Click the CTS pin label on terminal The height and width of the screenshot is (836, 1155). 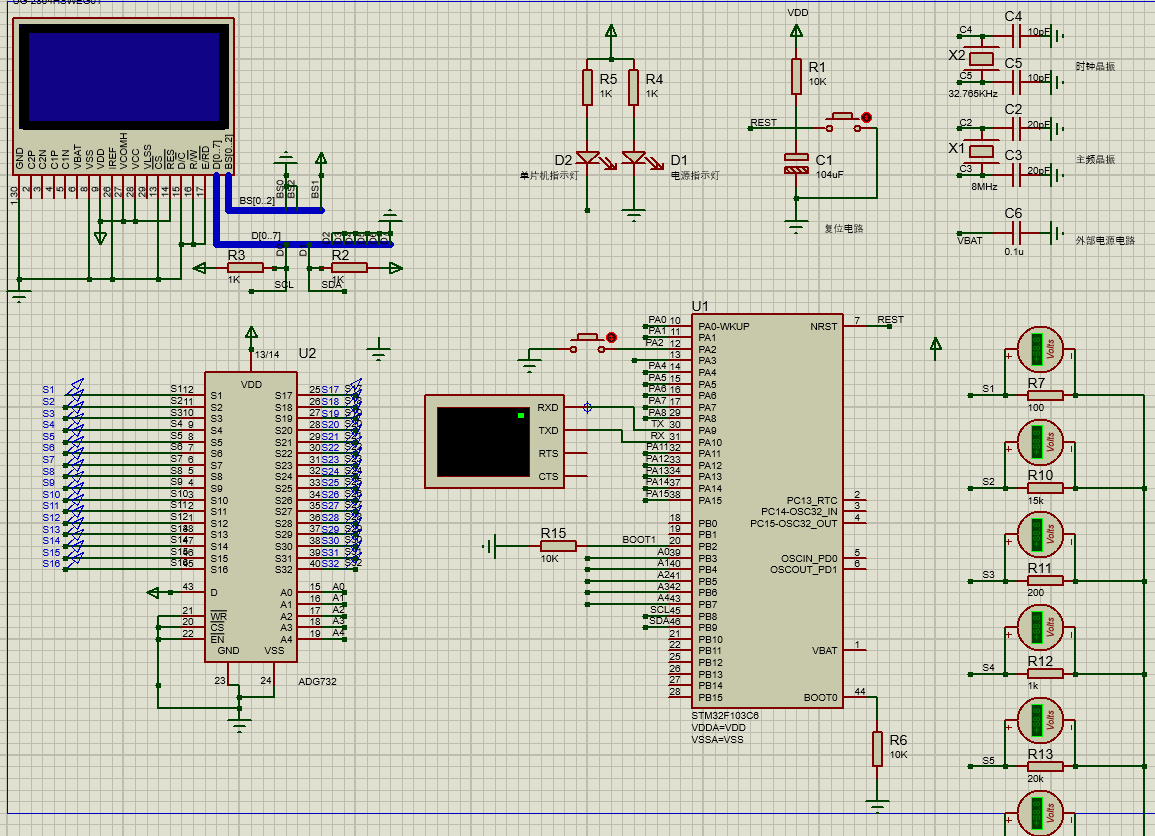pyautogui.click(x=548, y=477)
